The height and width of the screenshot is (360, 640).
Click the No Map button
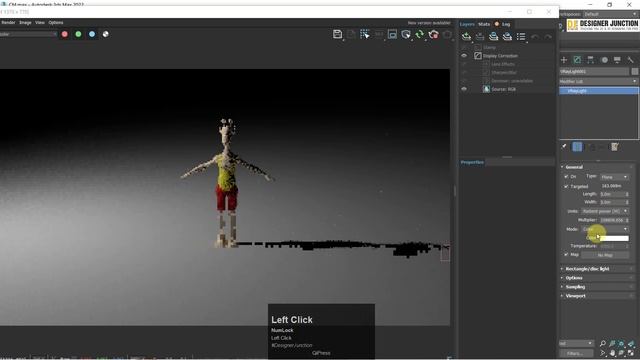[x=605, y=255]
